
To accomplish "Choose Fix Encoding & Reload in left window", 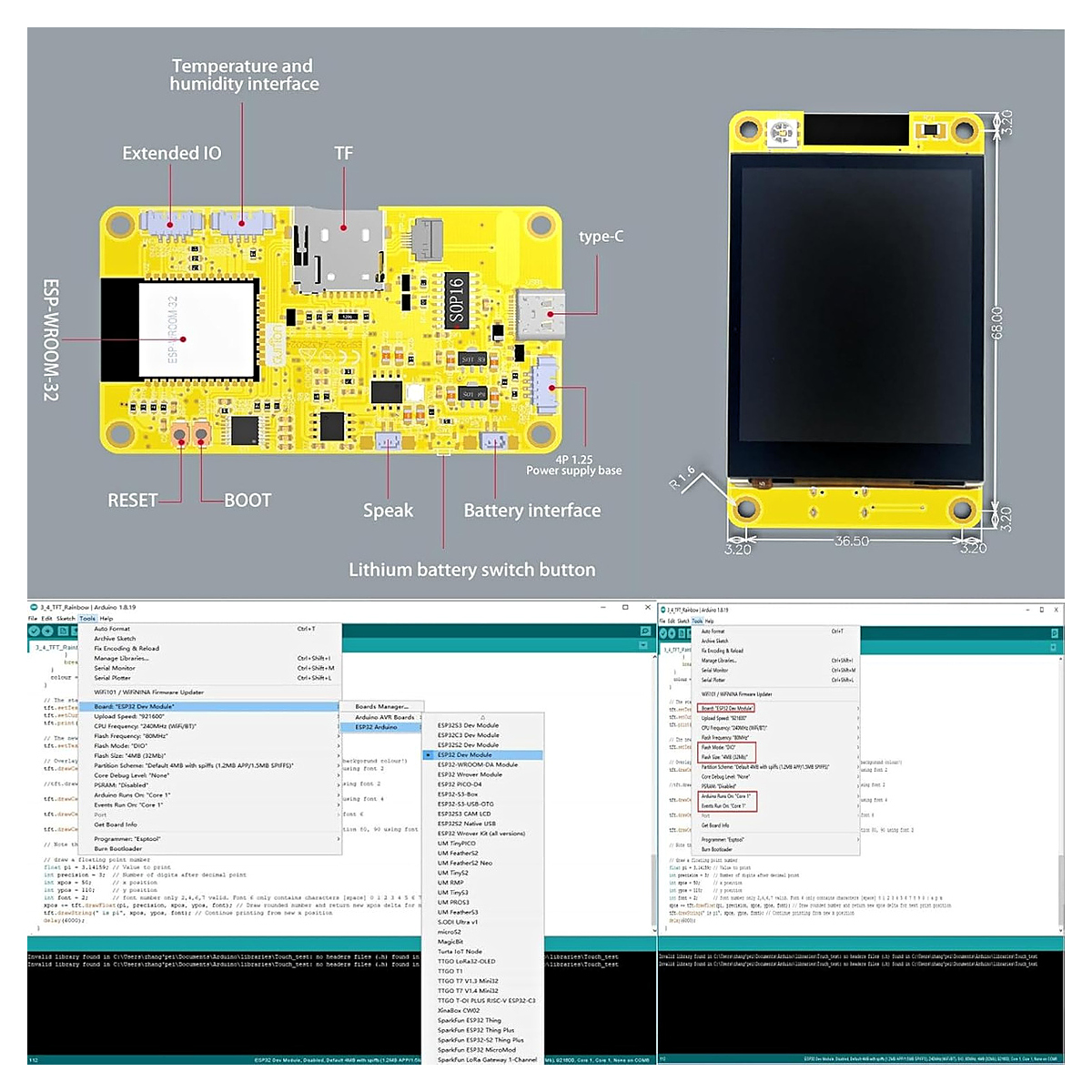I will 210,649.
